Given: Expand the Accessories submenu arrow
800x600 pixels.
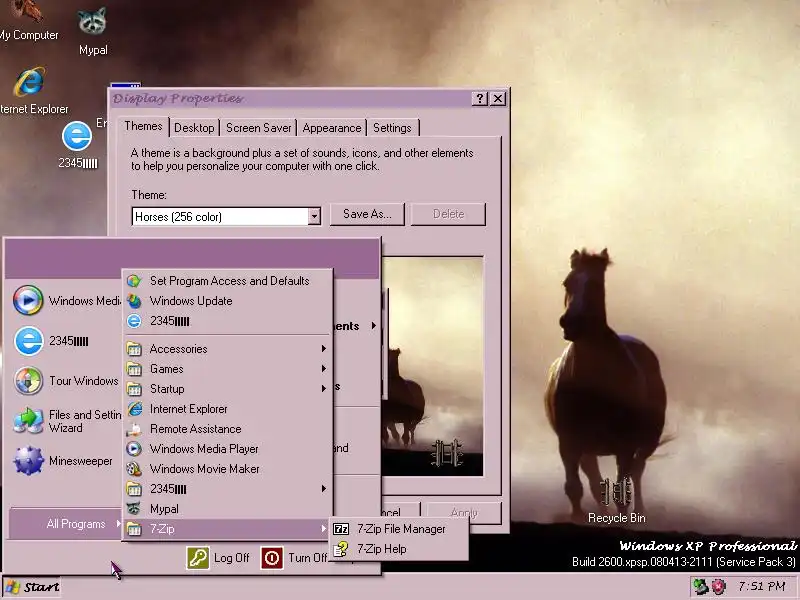Looking at the screenshot, I should [323, 348].
